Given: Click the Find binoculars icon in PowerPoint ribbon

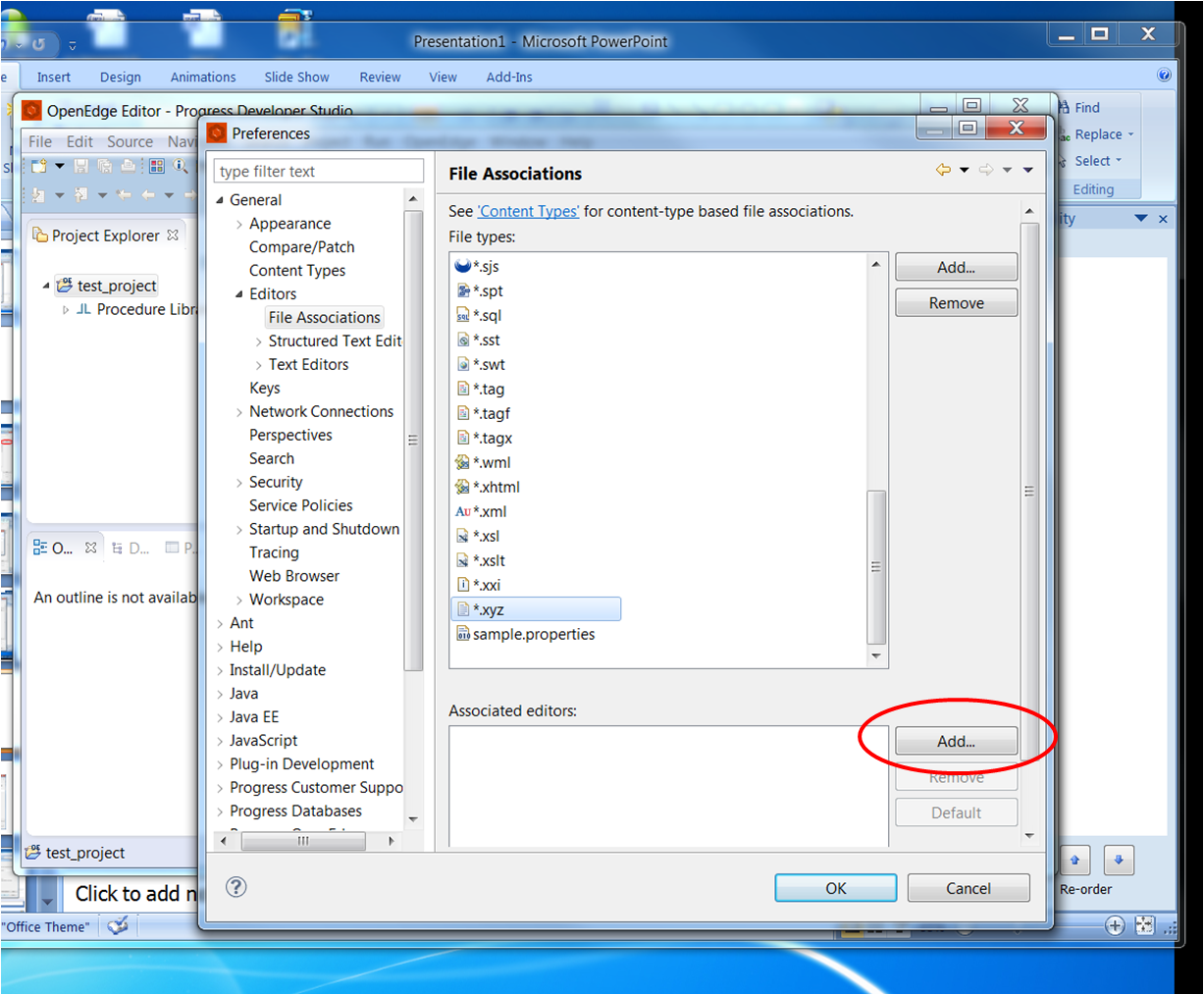Looking at the screenshot, I should click(x=1064, y=107).
